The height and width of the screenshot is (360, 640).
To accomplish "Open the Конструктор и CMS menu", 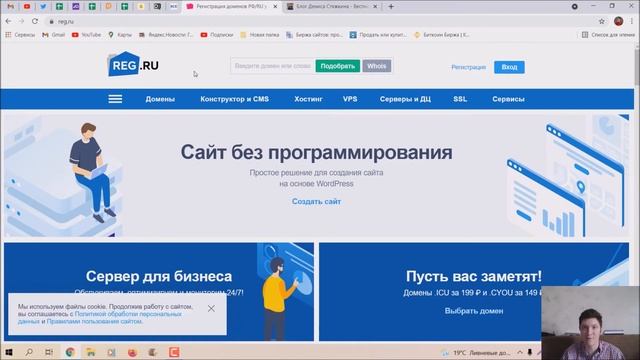I will pyautogui.click(x=234, y=99).
